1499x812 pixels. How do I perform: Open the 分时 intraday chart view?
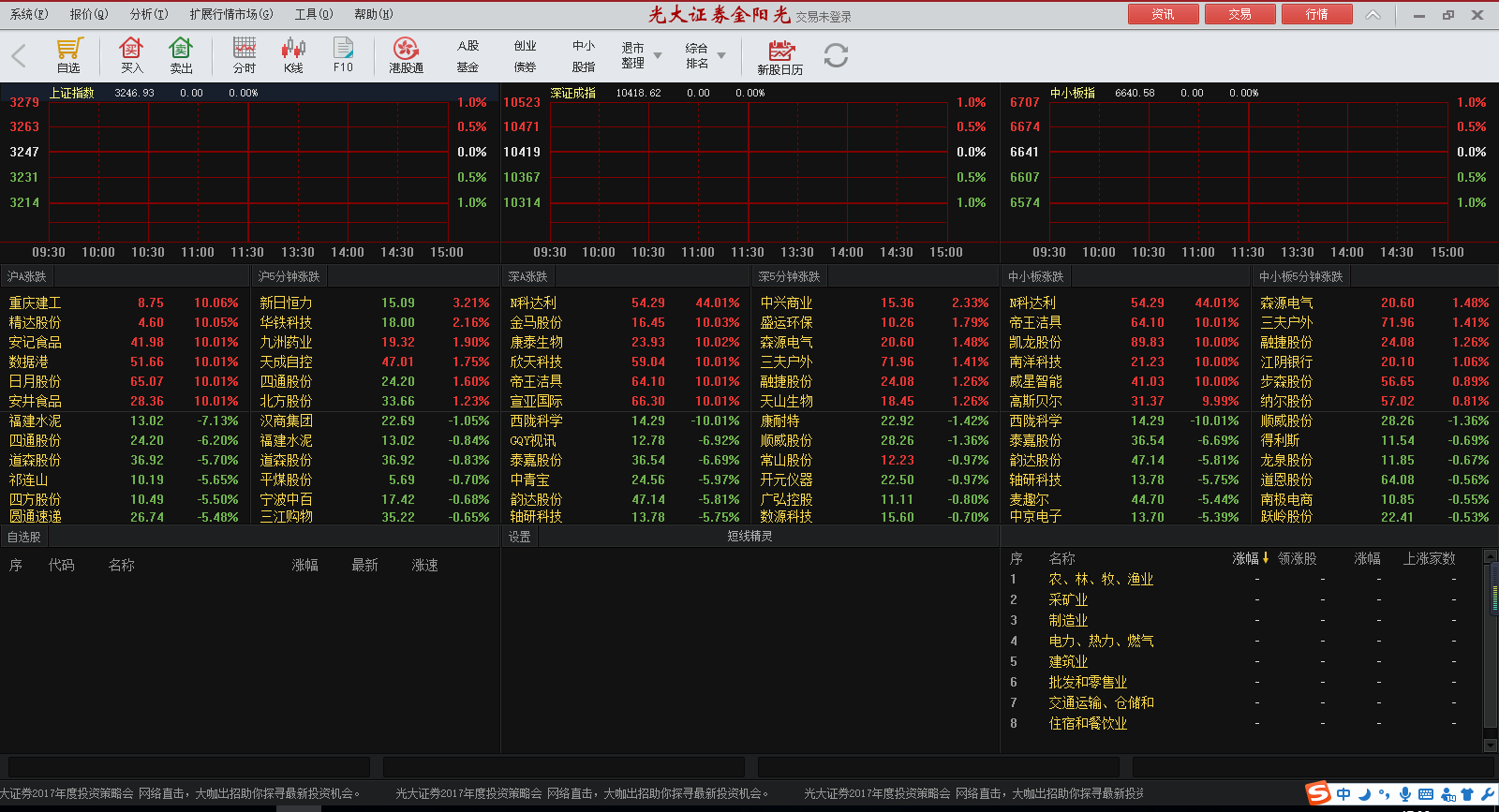point(245,55)
